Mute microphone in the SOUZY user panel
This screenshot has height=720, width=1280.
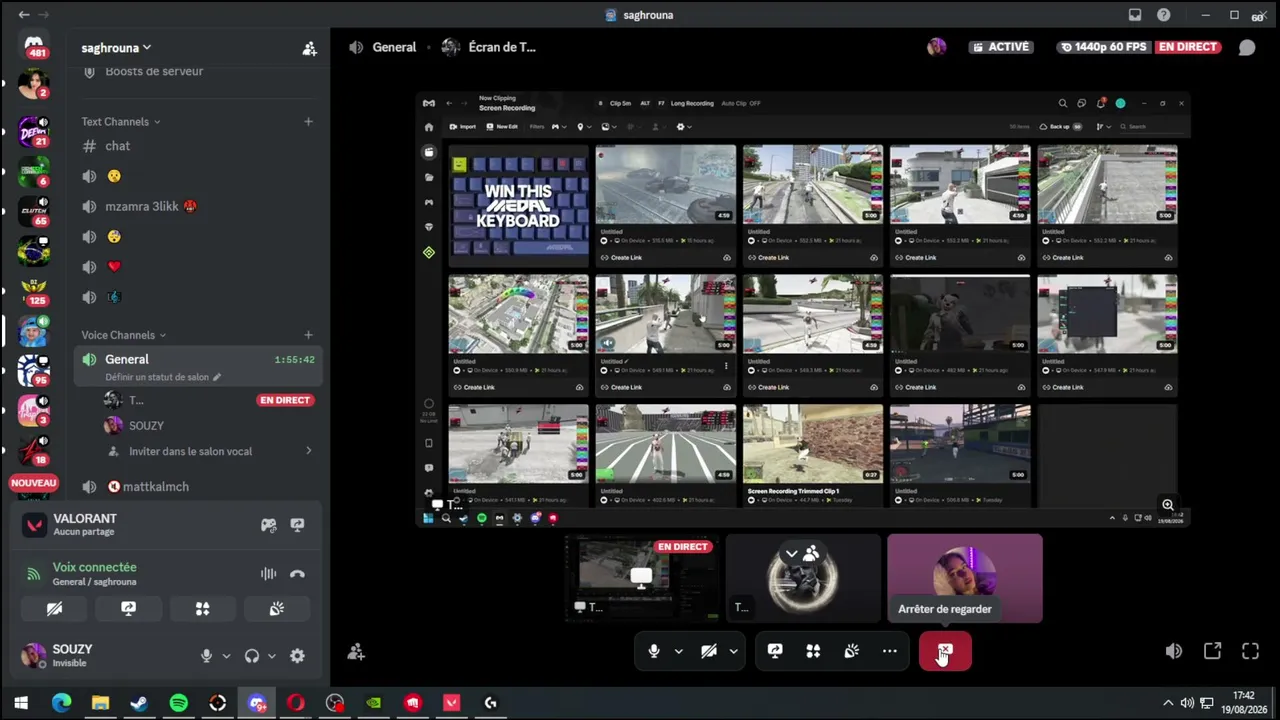click(206, 656)
